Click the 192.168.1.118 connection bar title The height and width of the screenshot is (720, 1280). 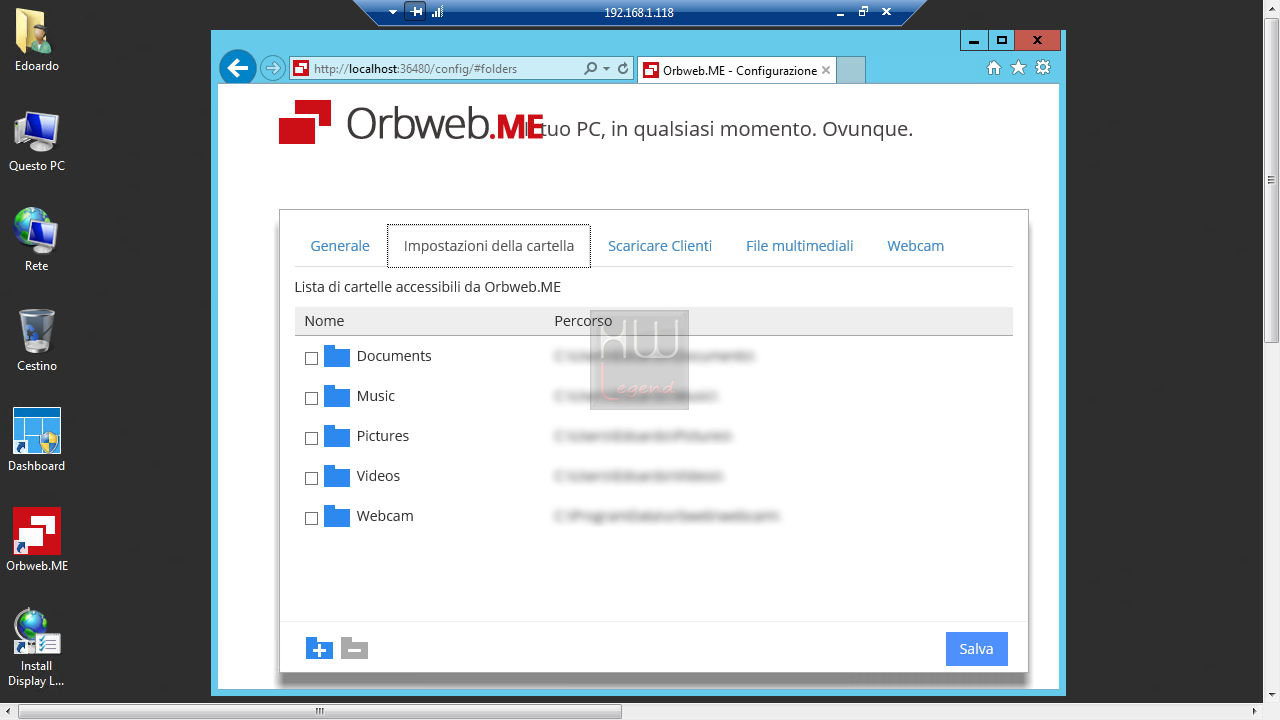click(x=639, y=13)
